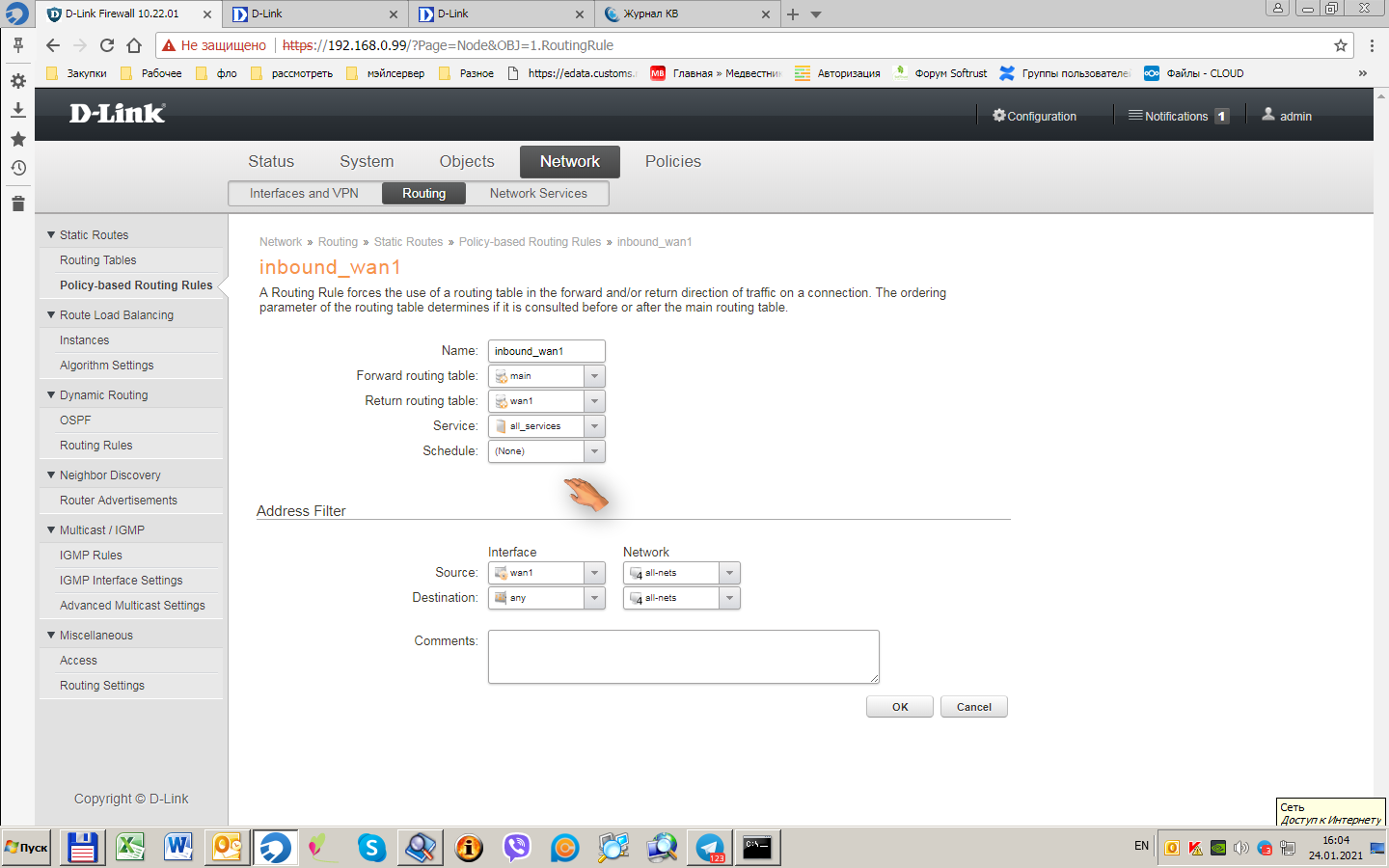Go back to the previous page
The width and height of the screenshot is (1389, 868).
(53, 45)
